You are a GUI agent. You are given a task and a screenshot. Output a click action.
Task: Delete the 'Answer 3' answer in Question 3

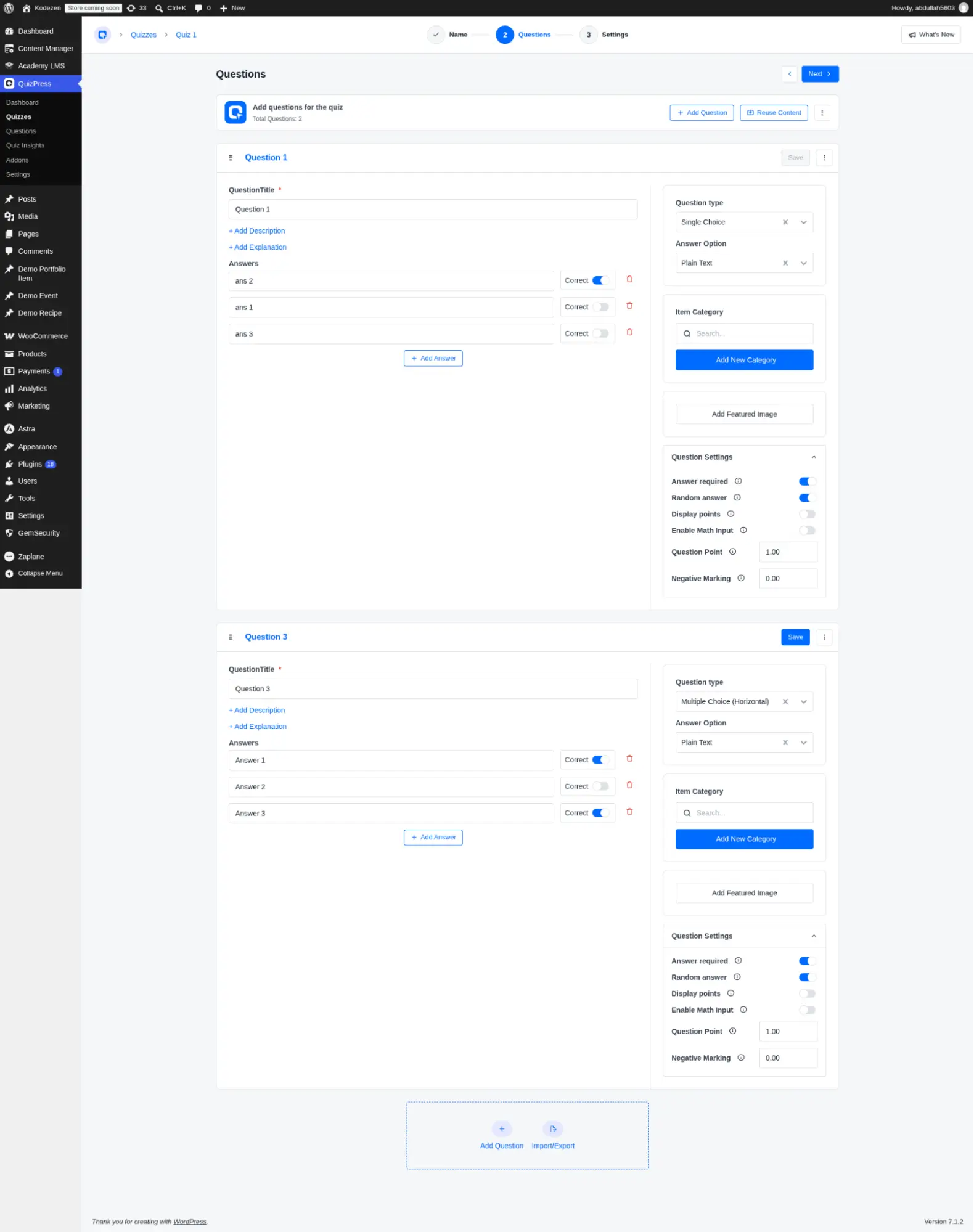click(629, 812)
